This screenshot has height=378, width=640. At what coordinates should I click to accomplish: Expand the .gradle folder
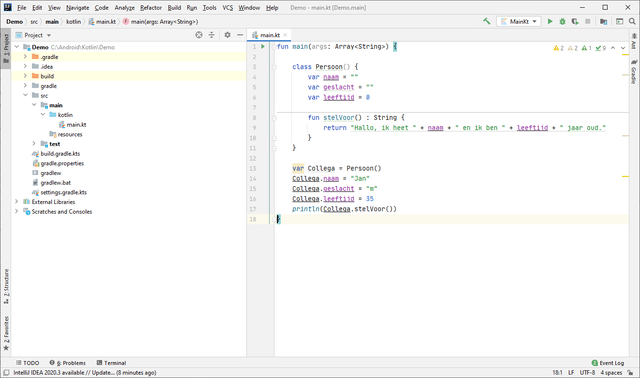coord(25,57)
